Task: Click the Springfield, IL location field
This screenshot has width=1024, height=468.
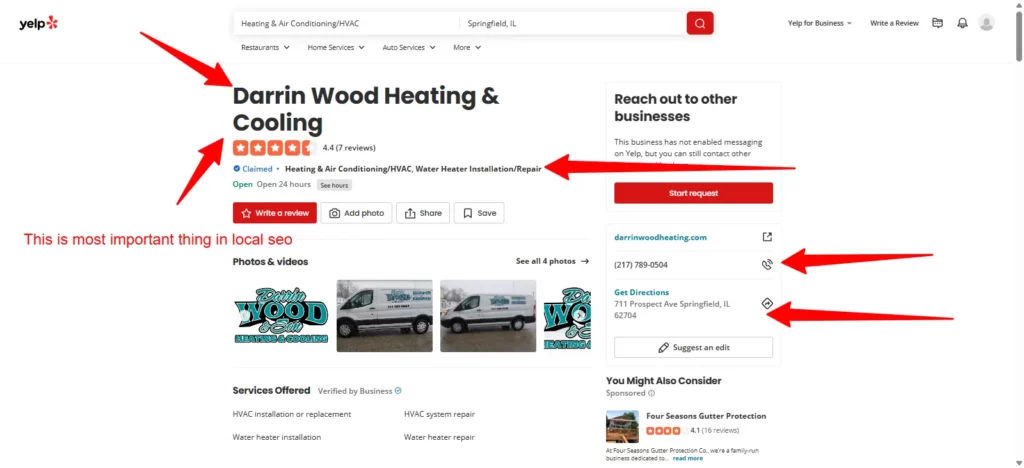Action: tap(570, 23)
